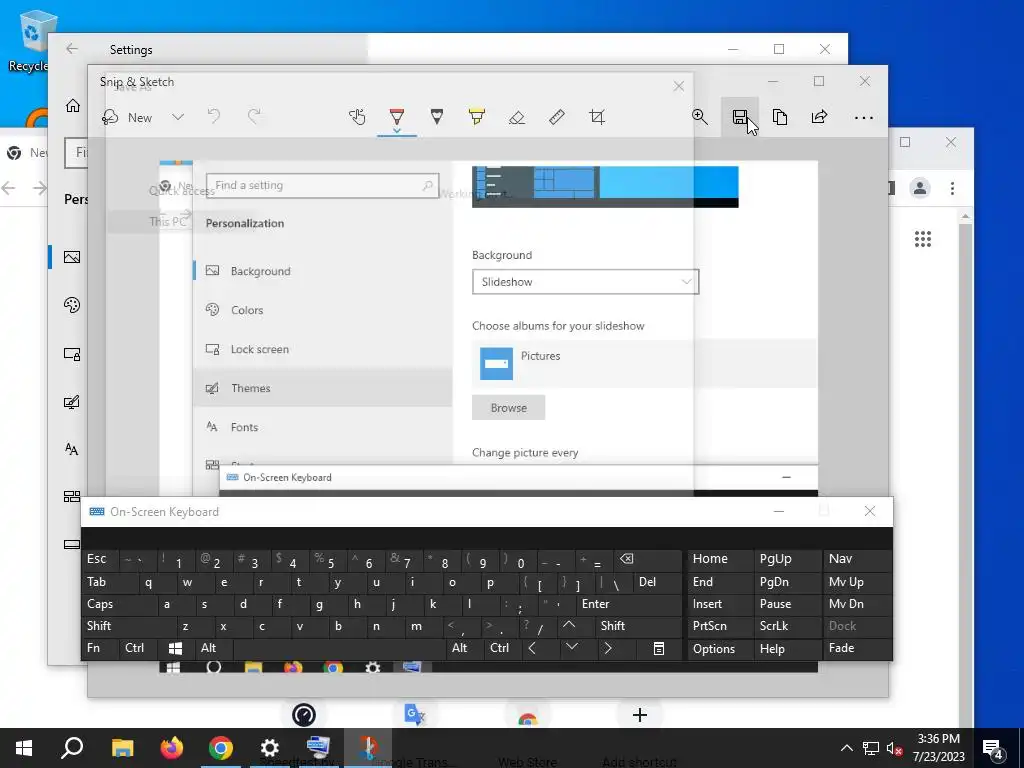This screenshot has height=768, width=1024.
Task: Open Themes icon in Settings sidebar
Action: pyautogui.click(x=72, y=402)
